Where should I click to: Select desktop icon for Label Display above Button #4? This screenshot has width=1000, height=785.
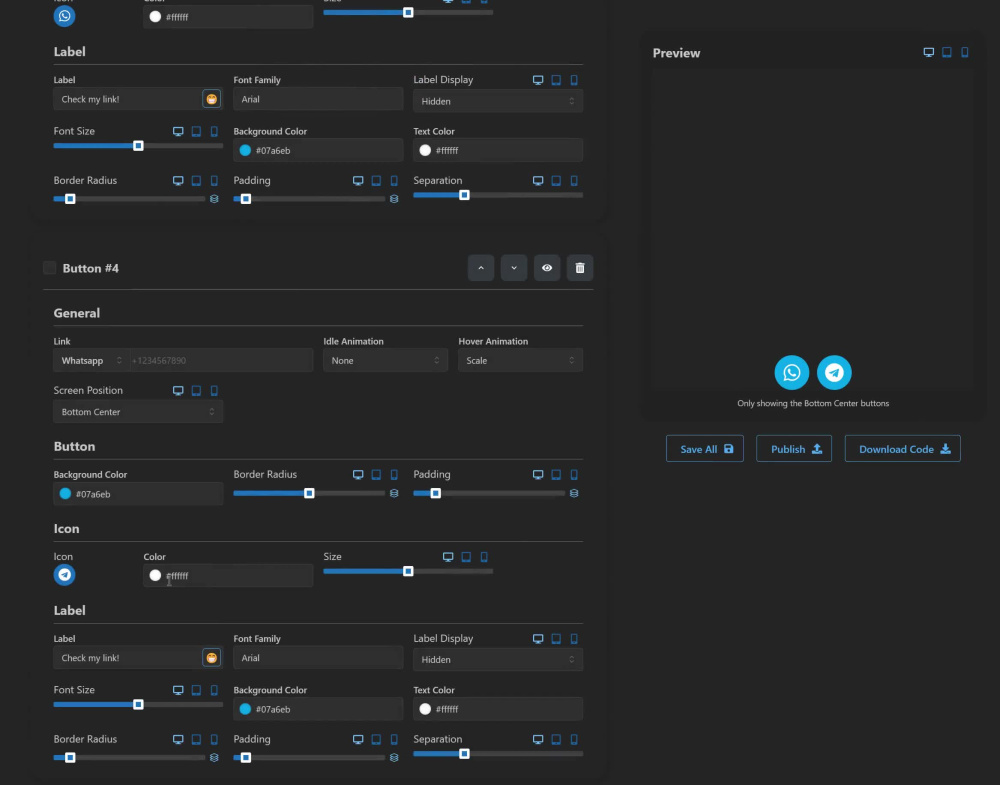538,80
